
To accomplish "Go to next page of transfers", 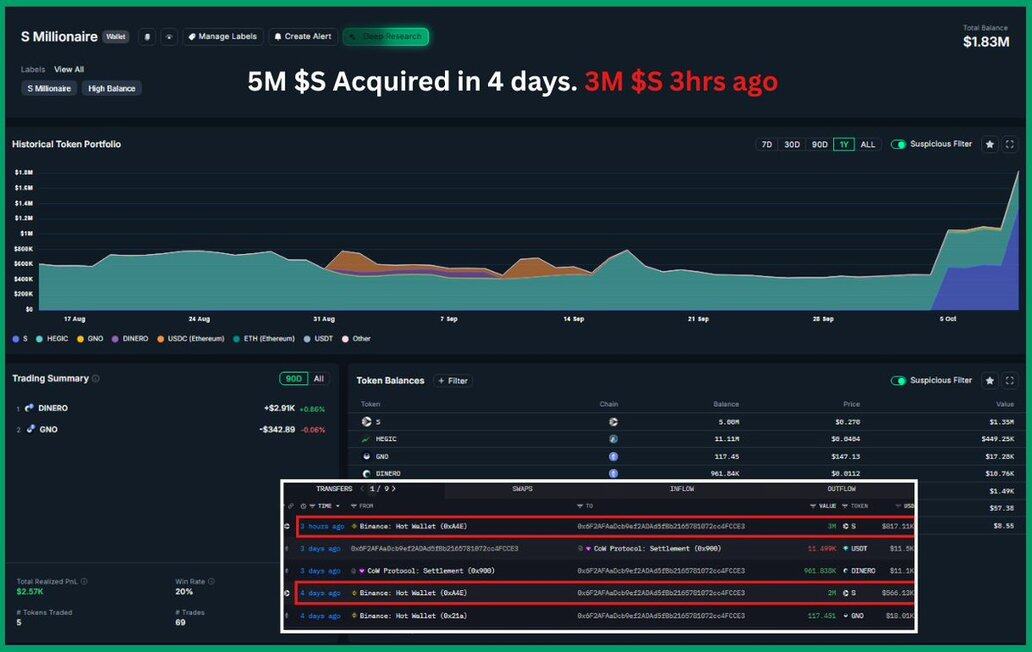I will point(394,489).
